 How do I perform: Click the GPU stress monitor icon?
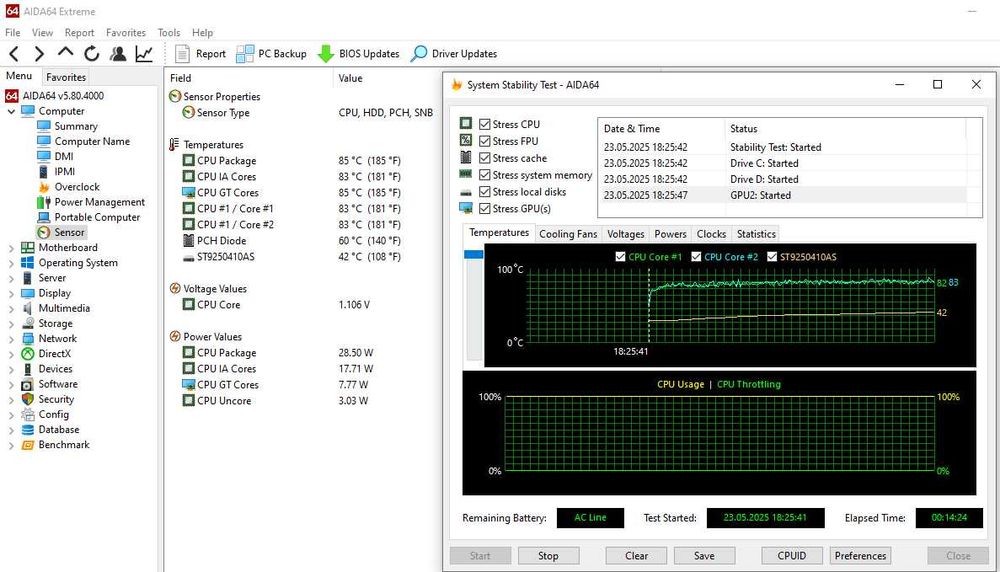pos(466,208)
